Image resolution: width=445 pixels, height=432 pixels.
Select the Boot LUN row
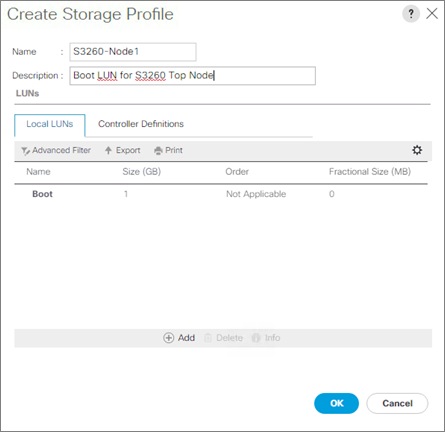[221, 194]
